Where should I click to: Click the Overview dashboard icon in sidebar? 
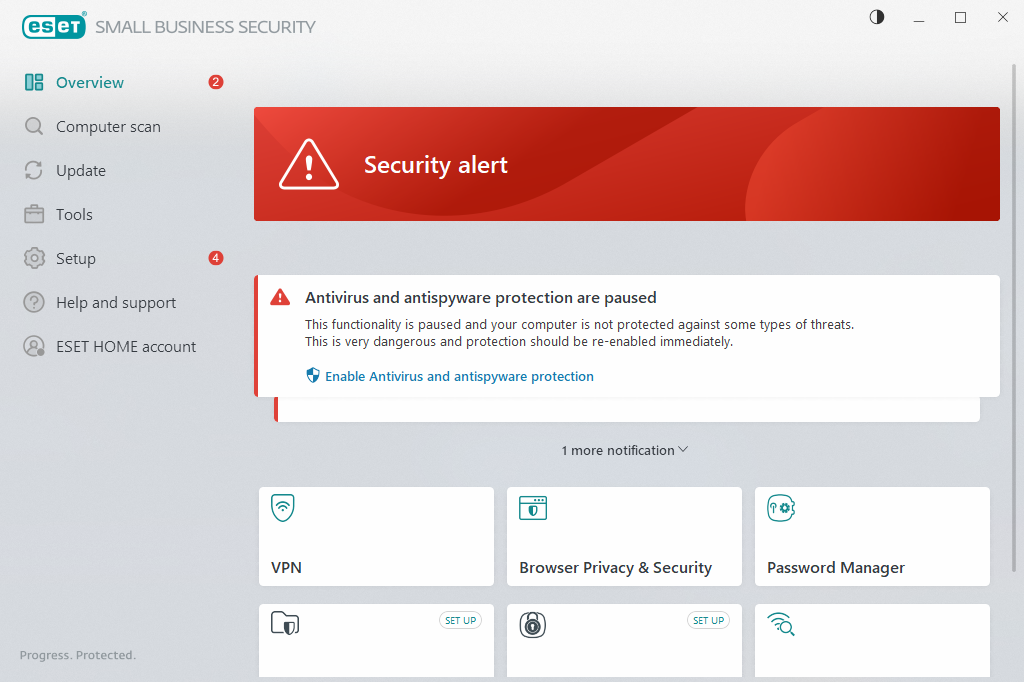pyautogui.click(x=34, y=83)
